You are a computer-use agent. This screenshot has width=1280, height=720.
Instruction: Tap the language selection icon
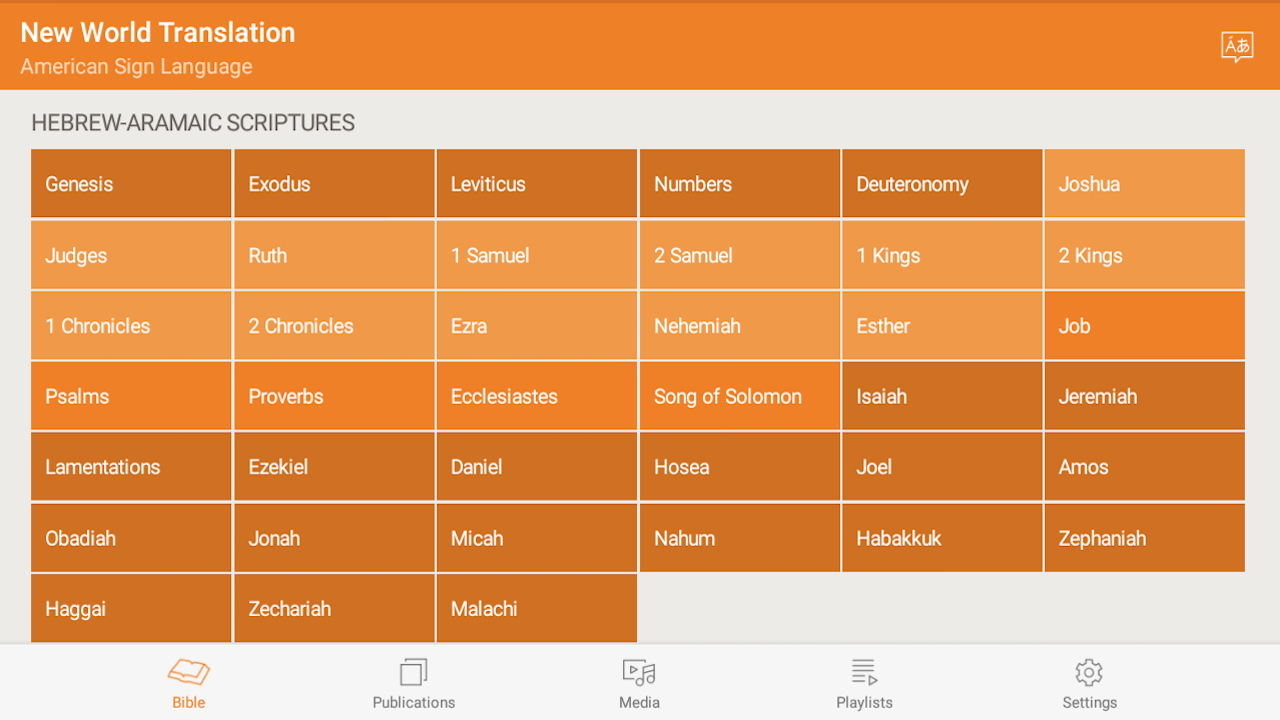[x=1237, y=46]
